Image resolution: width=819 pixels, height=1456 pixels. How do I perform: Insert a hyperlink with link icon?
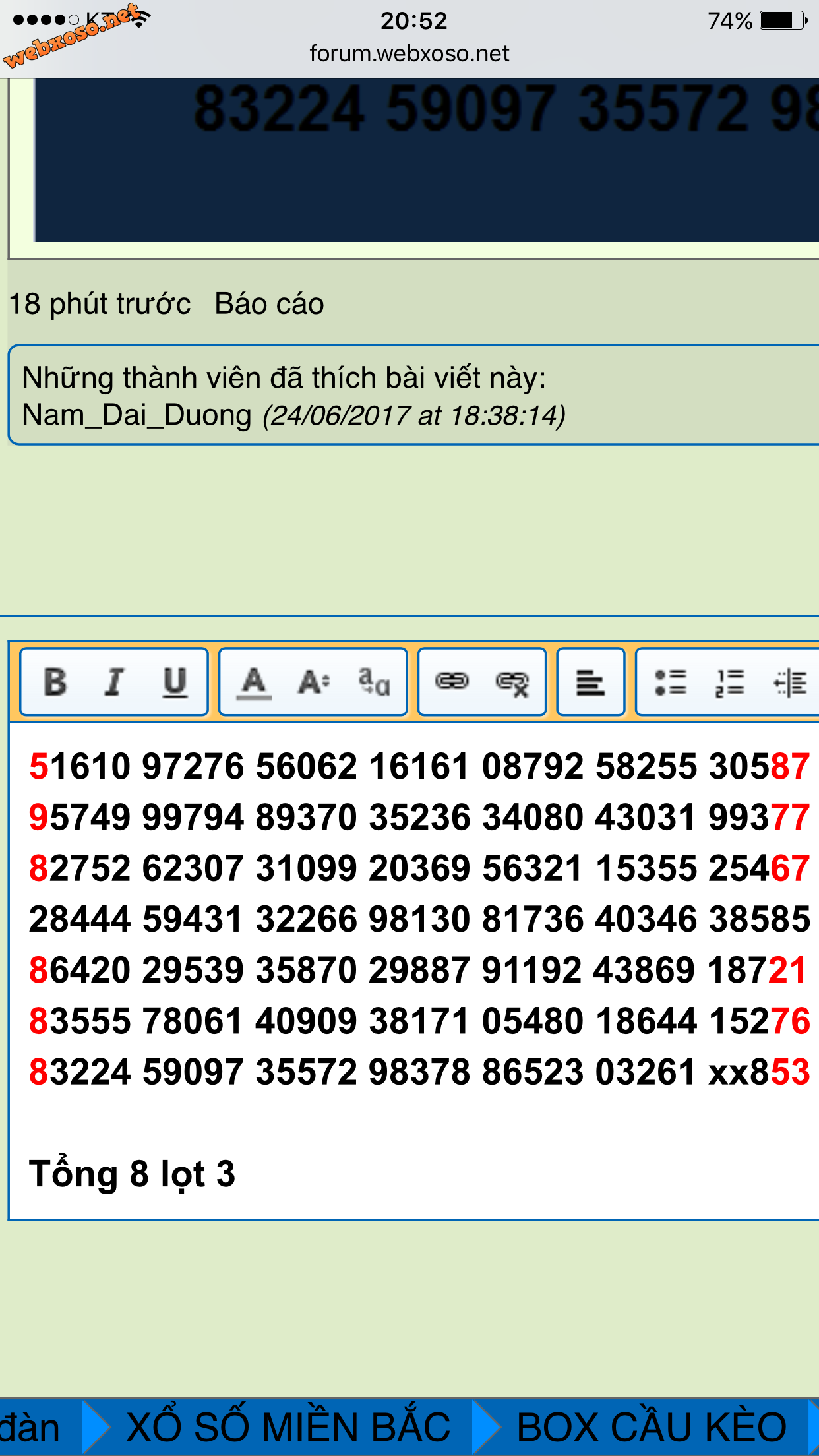pyautogui.click(x=452, y=681)
